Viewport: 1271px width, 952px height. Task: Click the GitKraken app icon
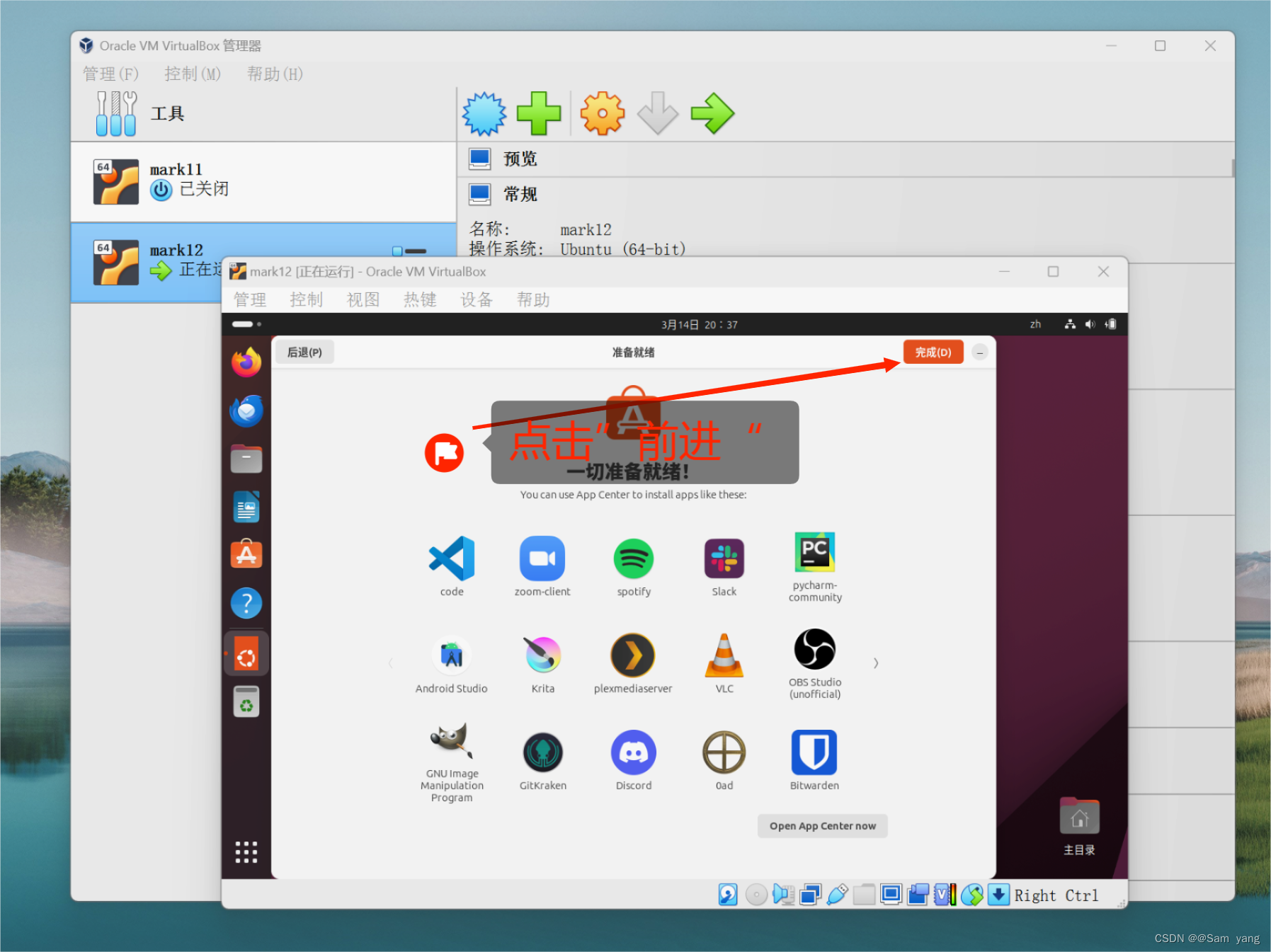pos(543,752)
